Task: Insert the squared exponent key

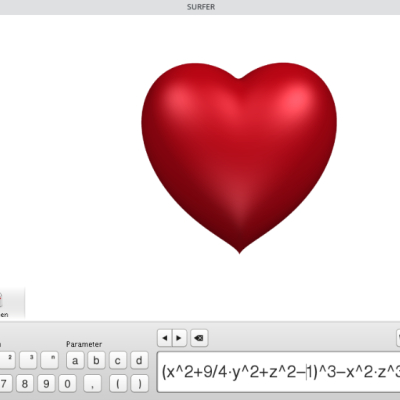Action: coord(7,360)
